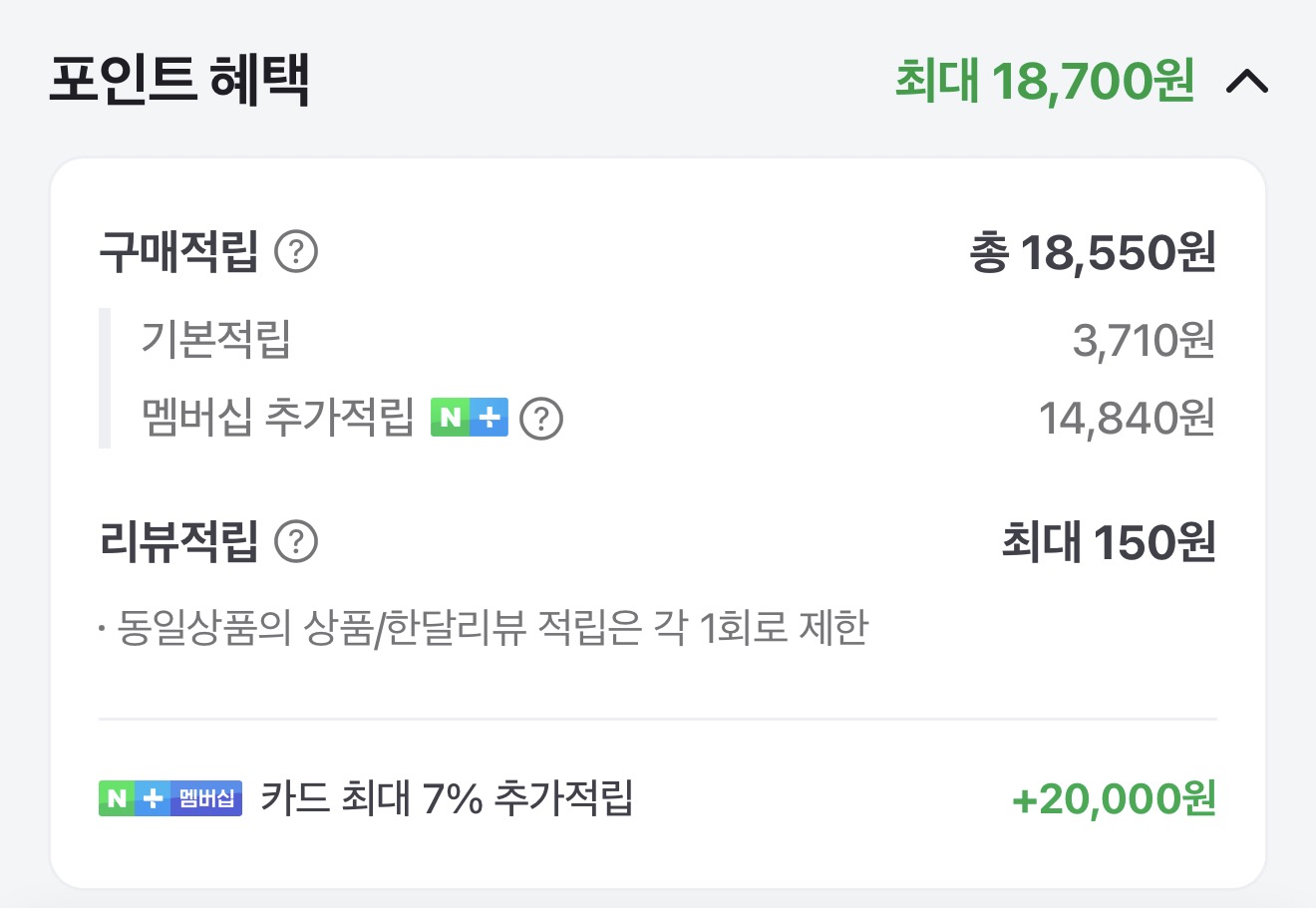This screenshot has width=1316, height=908.
Task: Click the +20,000원 card bonus amount
Action: (x=1114, y=798)
